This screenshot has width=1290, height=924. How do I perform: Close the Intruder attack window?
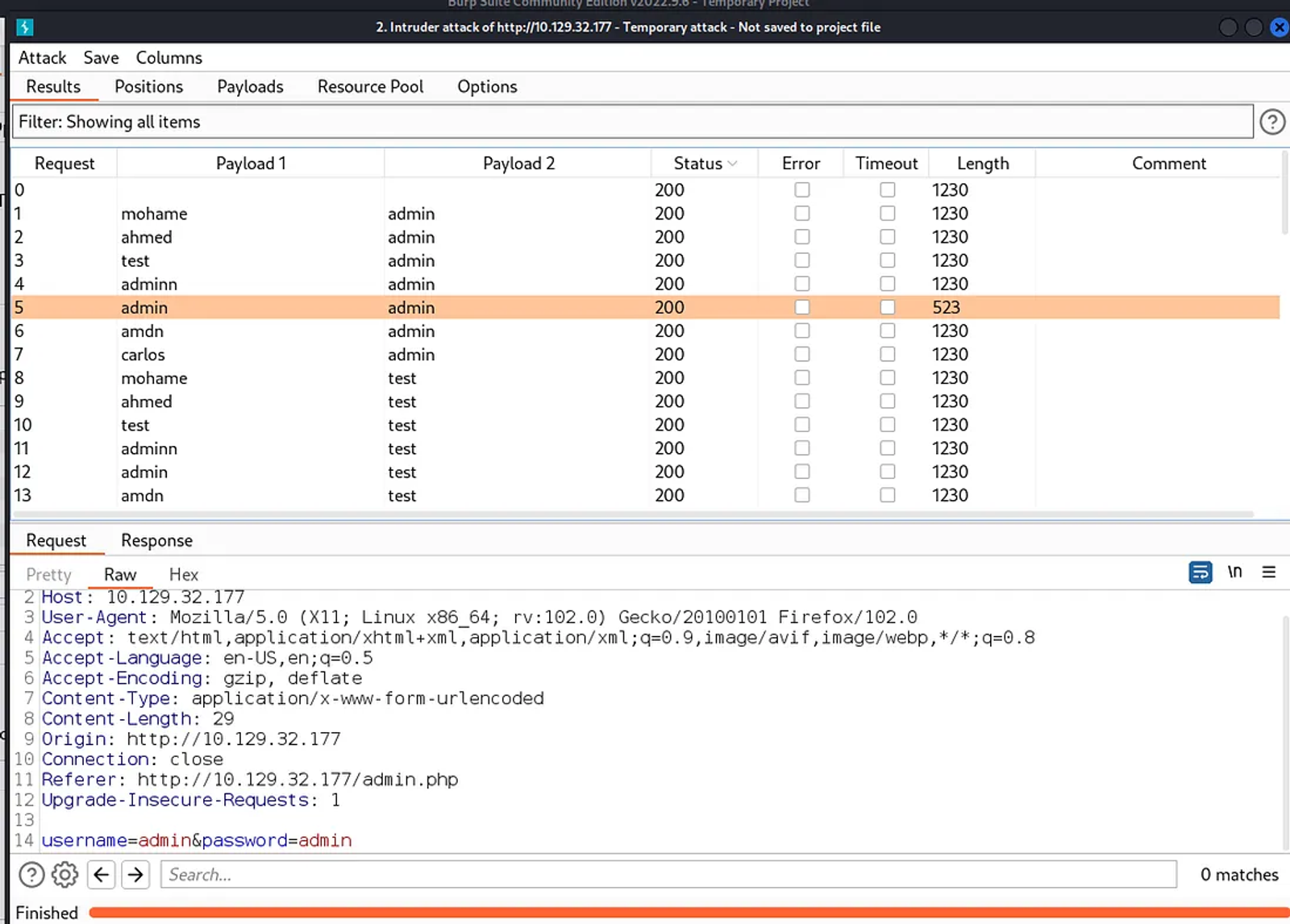pyautogui.click(x=1279, y=27)
